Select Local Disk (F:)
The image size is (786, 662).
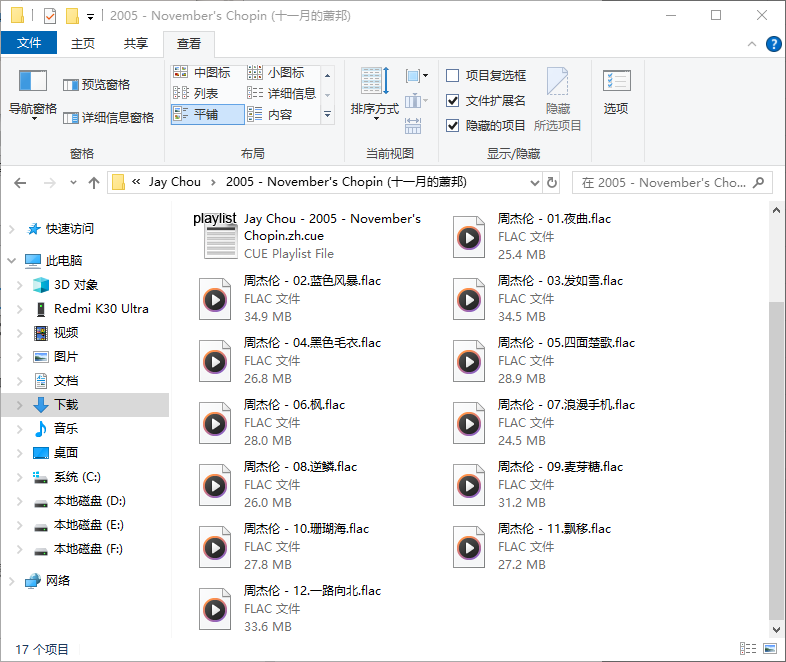[x=88, y=549]
